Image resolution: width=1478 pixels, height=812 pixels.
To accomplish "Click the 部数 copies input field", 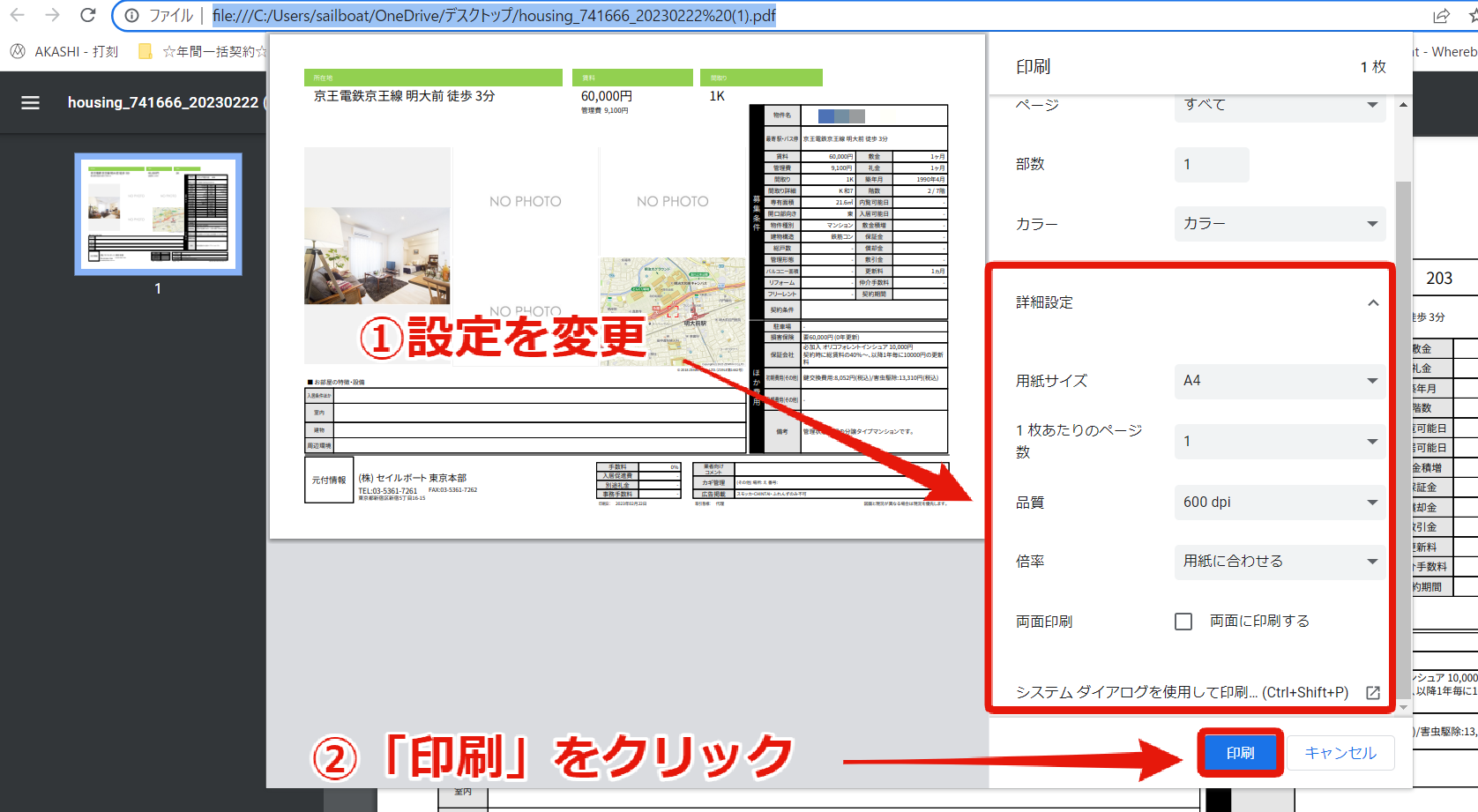I will [x=1212, y=165].
